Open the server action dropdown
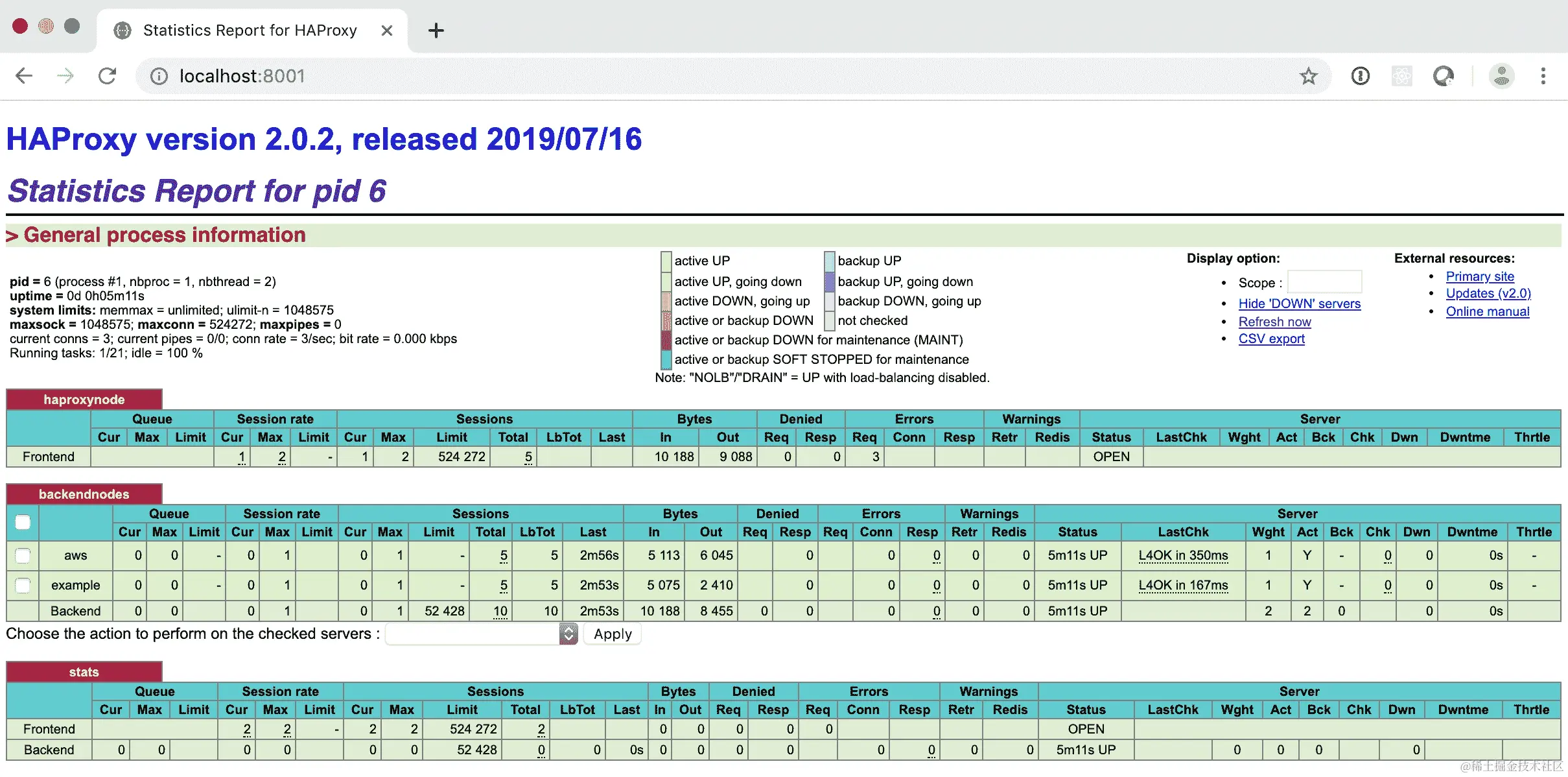This screenshot has width=1568, height=777. (x=482, y=634)
